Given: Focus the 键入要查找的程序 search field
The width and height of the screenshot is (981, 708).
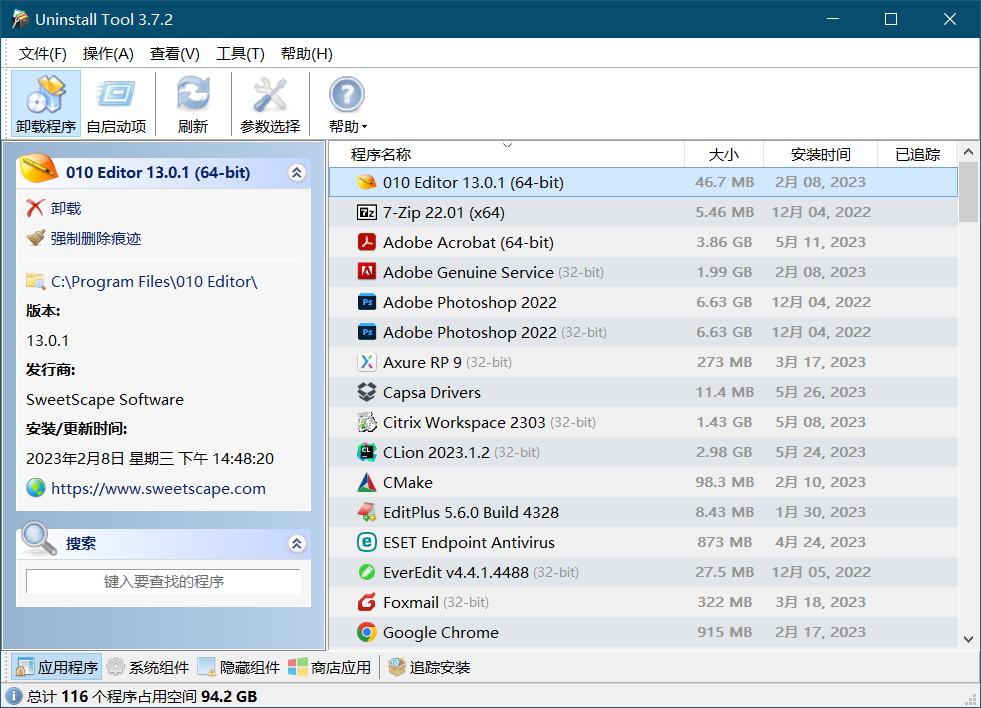Looking at the screenshot, I should pos(163,581).
